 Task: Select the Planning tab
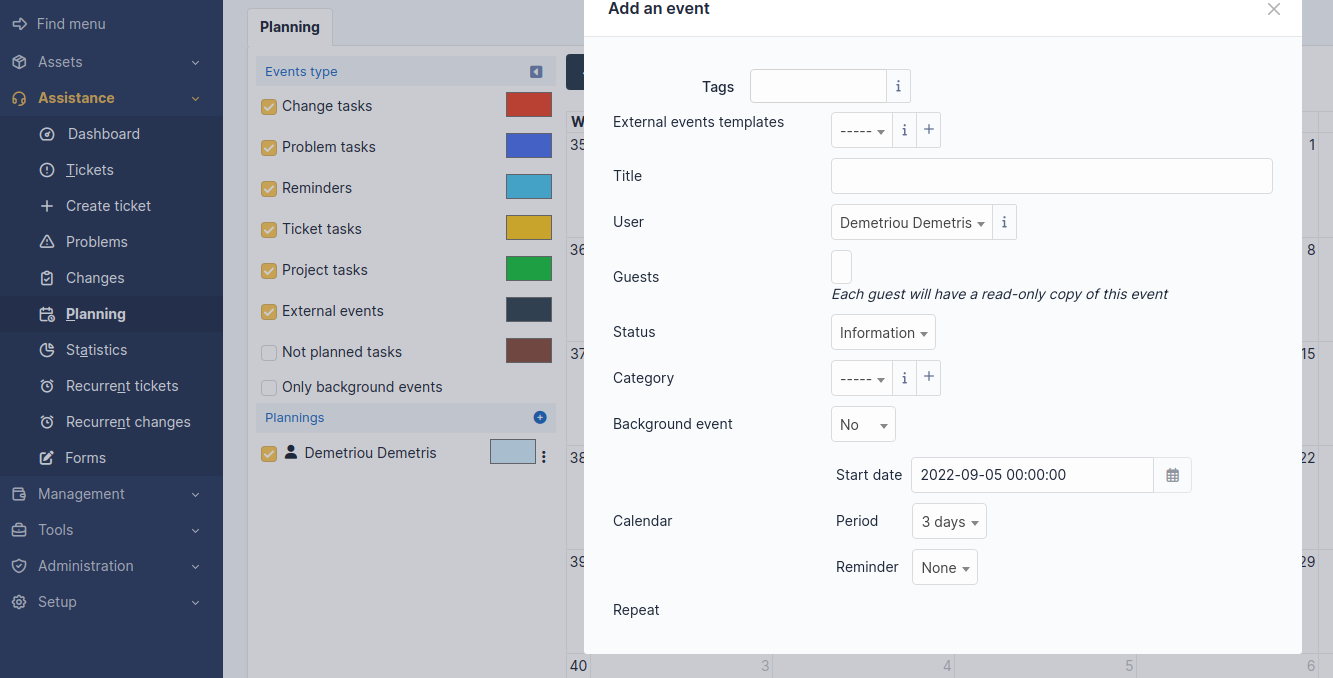tap(289, 27)
